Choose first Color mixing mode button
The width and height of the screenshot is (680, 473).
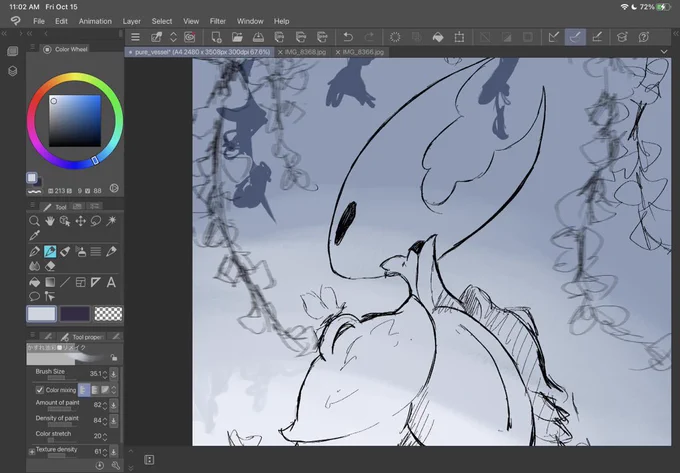tap(83, 390)
